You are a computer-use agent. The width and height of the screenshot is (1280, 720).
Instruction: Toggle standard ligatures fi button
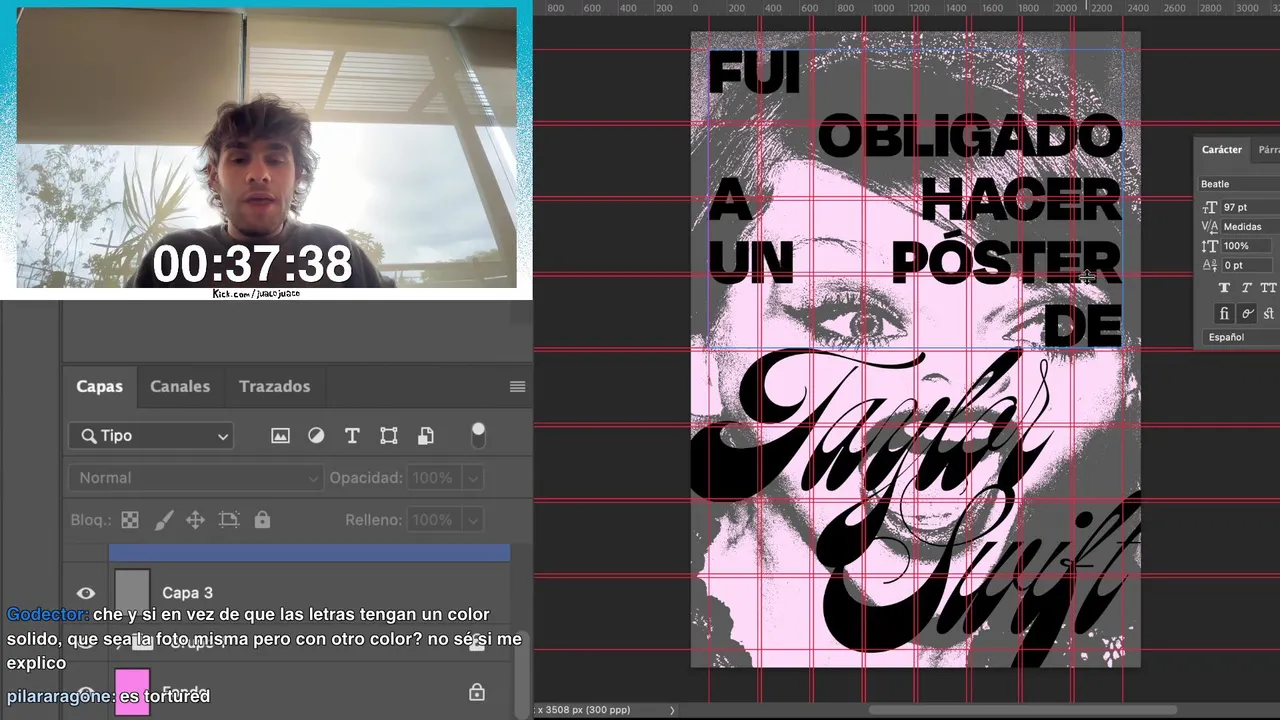click(1224, 314)
